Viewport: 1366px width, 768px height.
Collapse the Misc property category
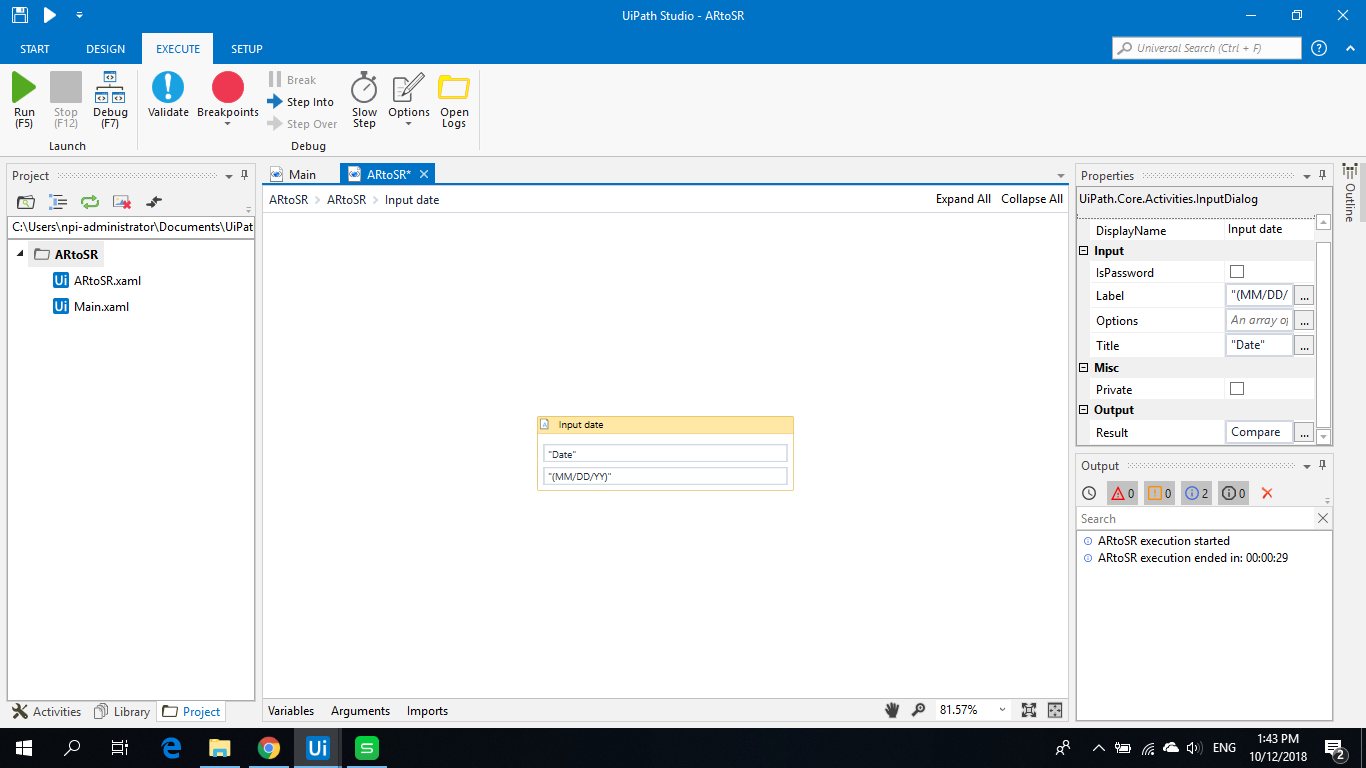pos(1085,368)
